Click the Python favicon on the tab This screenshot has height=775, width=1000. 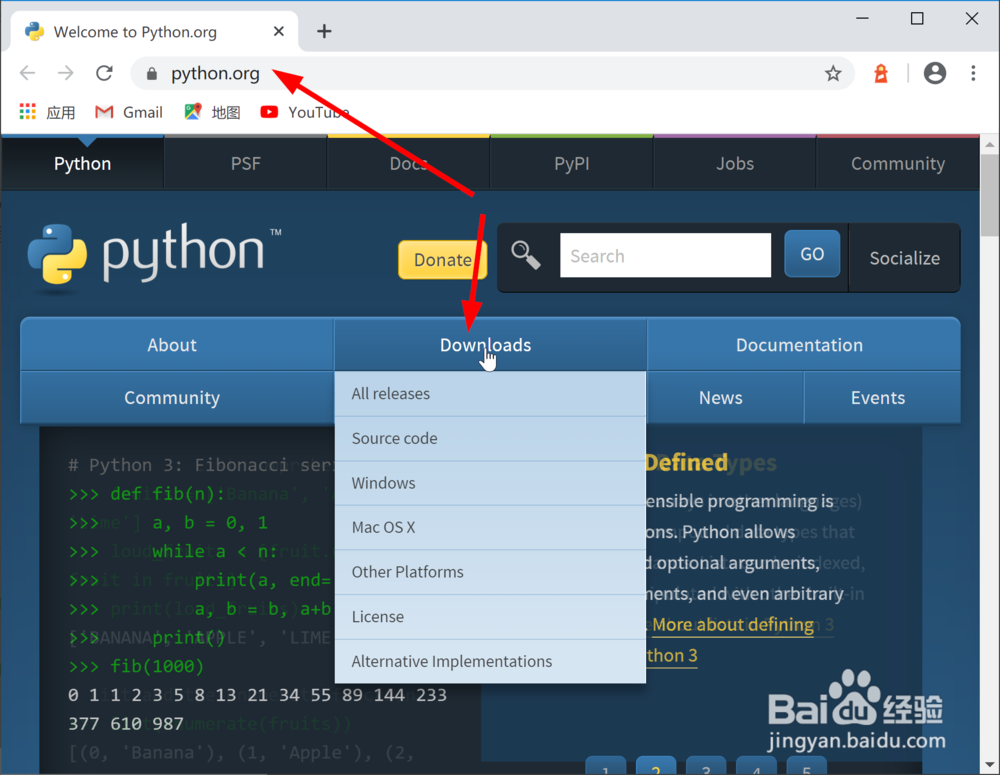click(34, 31)
